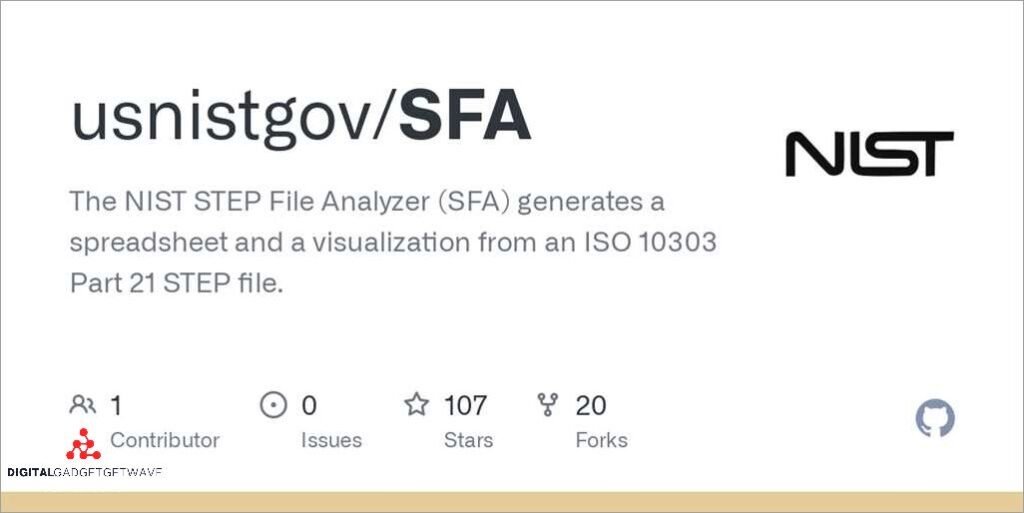Click the Forks branch icon
Viewport: 1024px width, 513px height.
(547, 405)
